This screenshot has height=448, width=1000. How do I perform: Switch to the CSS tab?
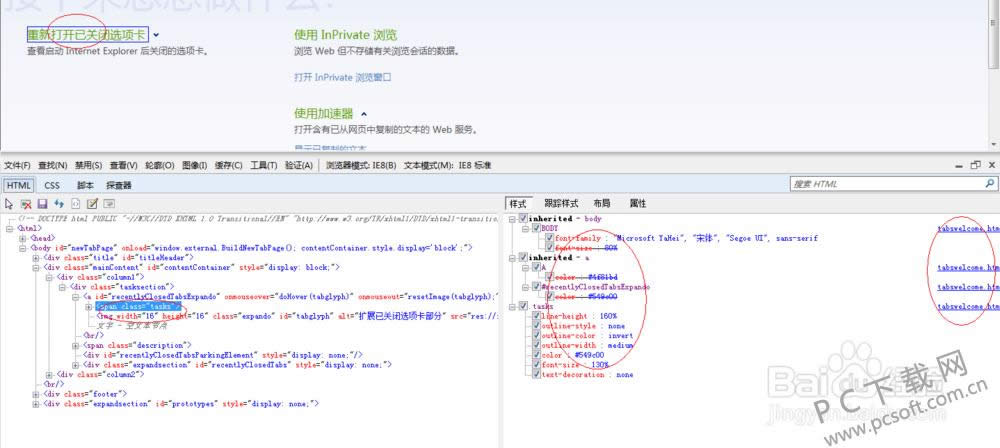pos(52,185)
